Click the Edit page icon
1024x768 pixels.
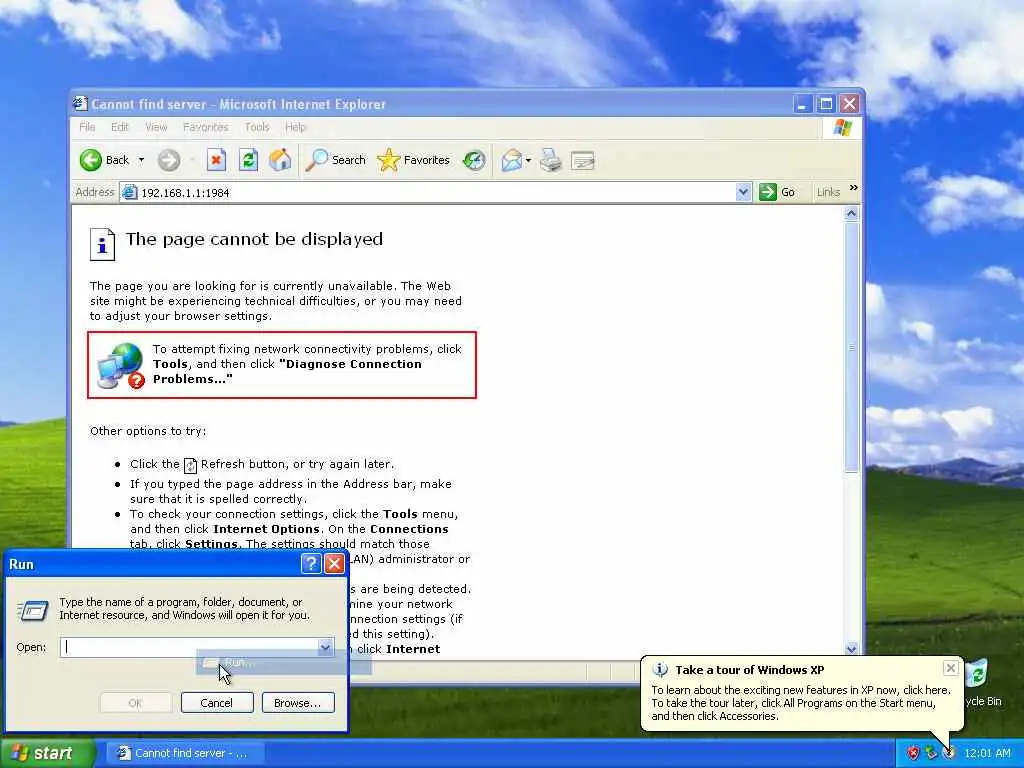click(x=583, y=160)
